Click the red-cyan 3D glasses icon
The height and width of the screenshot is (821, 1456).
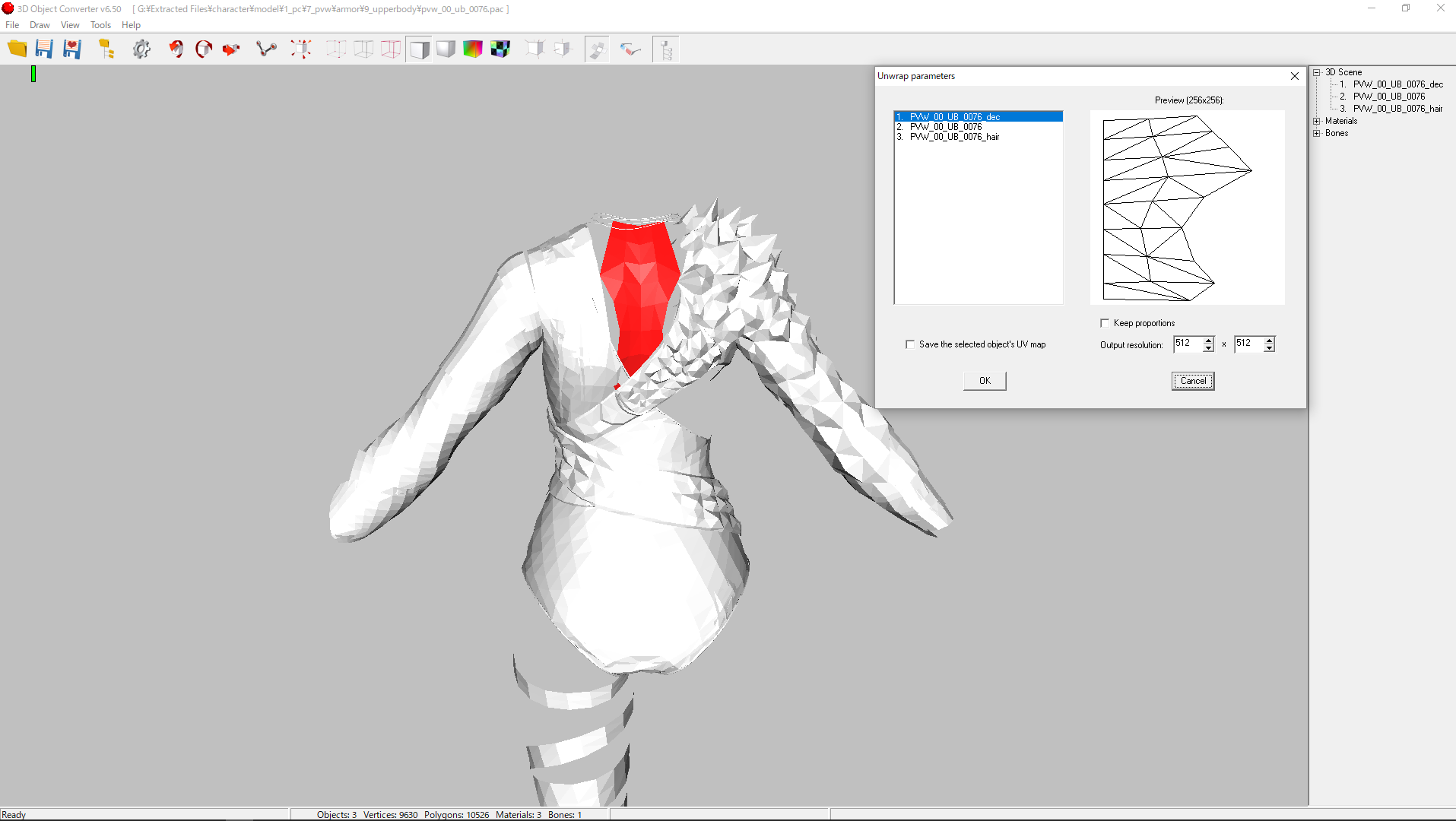point(630,50)
